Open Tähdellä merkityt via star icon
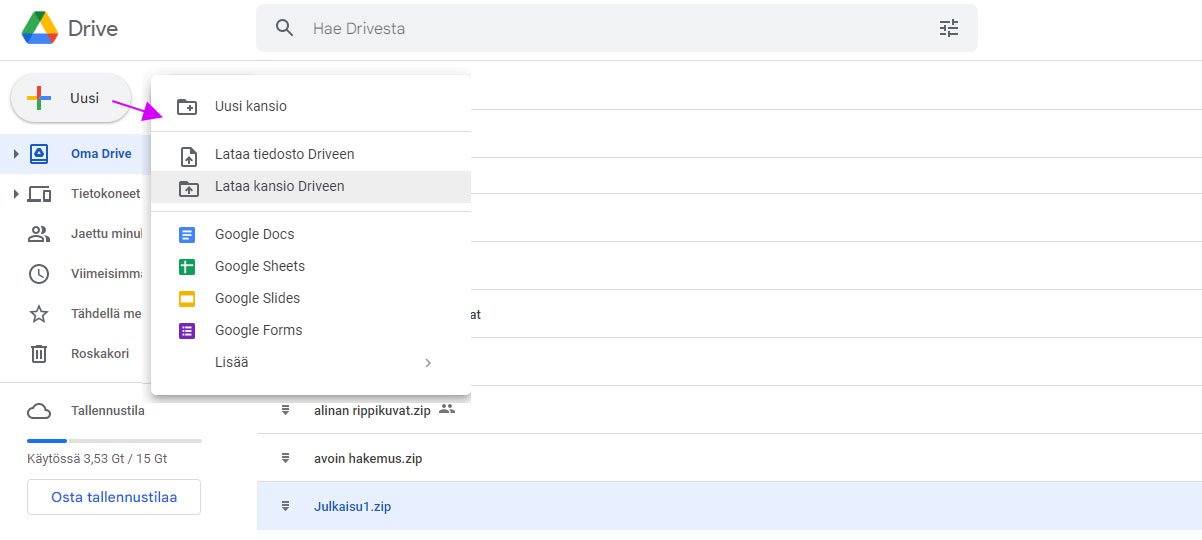Image resolution: width=1202 pixels, height=540 pixels. 39,314
